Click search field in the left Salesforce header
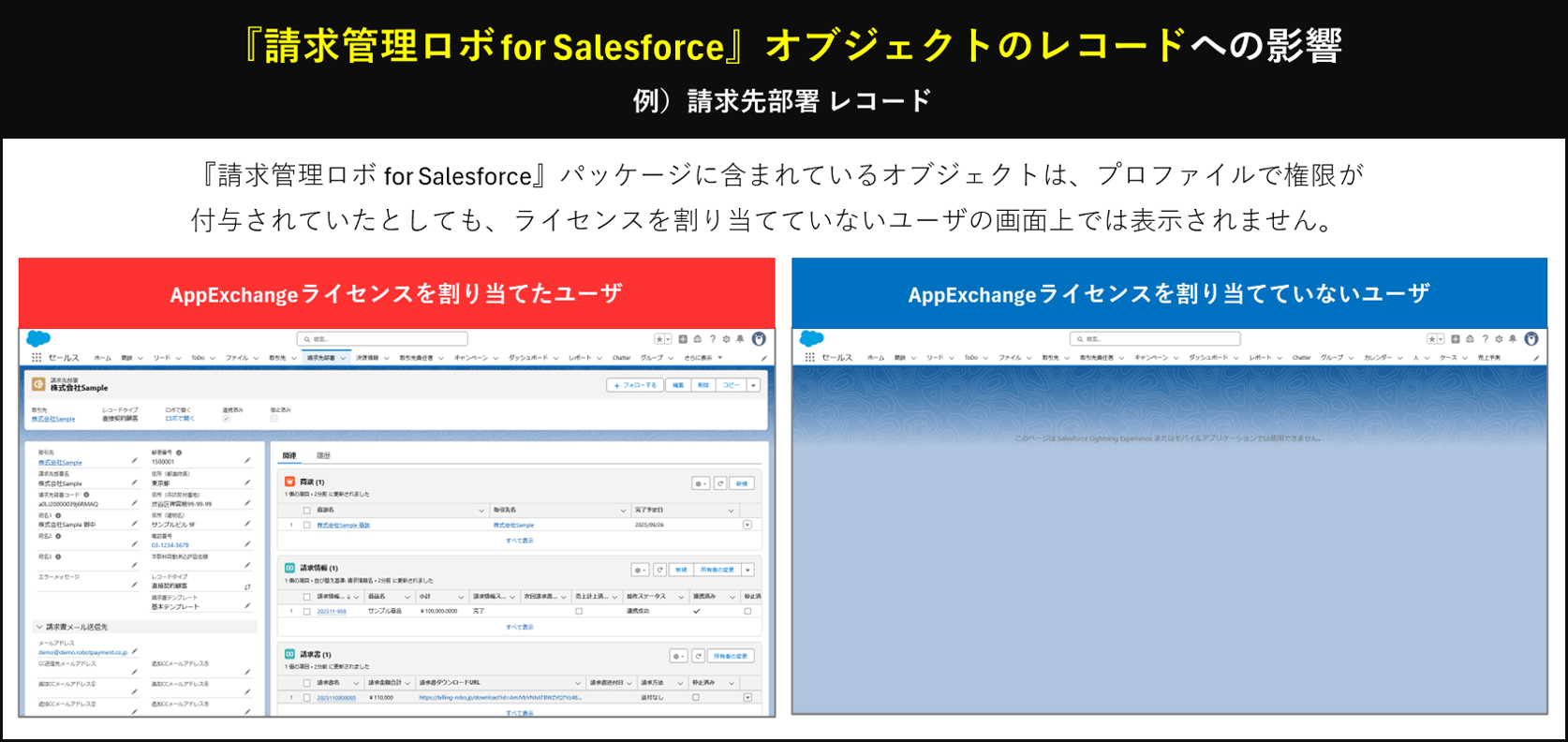Viewport: 1568px width, 742px height. pos(382,339)
